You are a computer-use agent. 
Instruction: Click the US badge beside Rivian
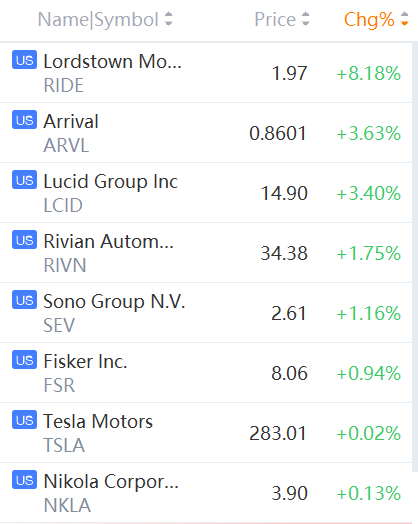(24, 240)
